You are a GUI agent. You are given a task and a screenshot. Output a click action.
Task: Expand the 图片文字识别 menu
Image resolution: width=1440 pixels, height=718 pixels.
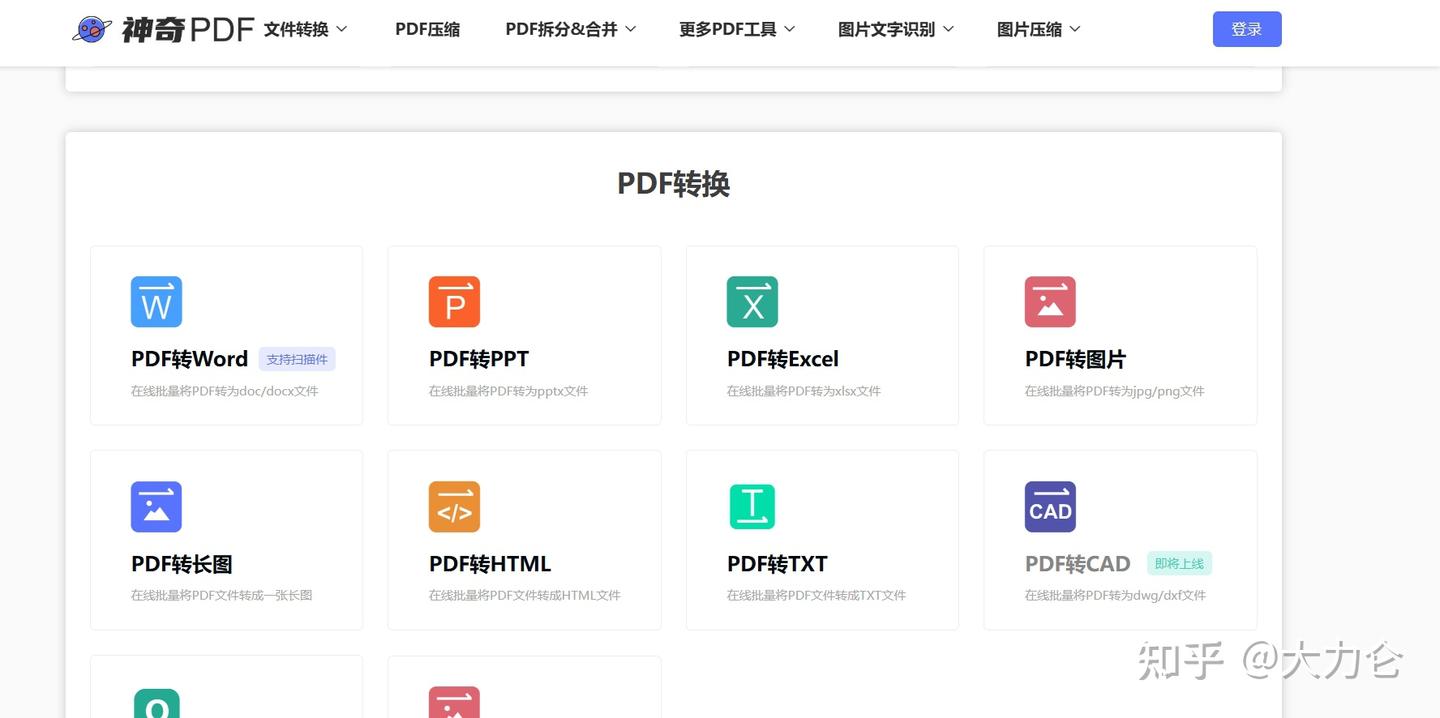point(896,29)
